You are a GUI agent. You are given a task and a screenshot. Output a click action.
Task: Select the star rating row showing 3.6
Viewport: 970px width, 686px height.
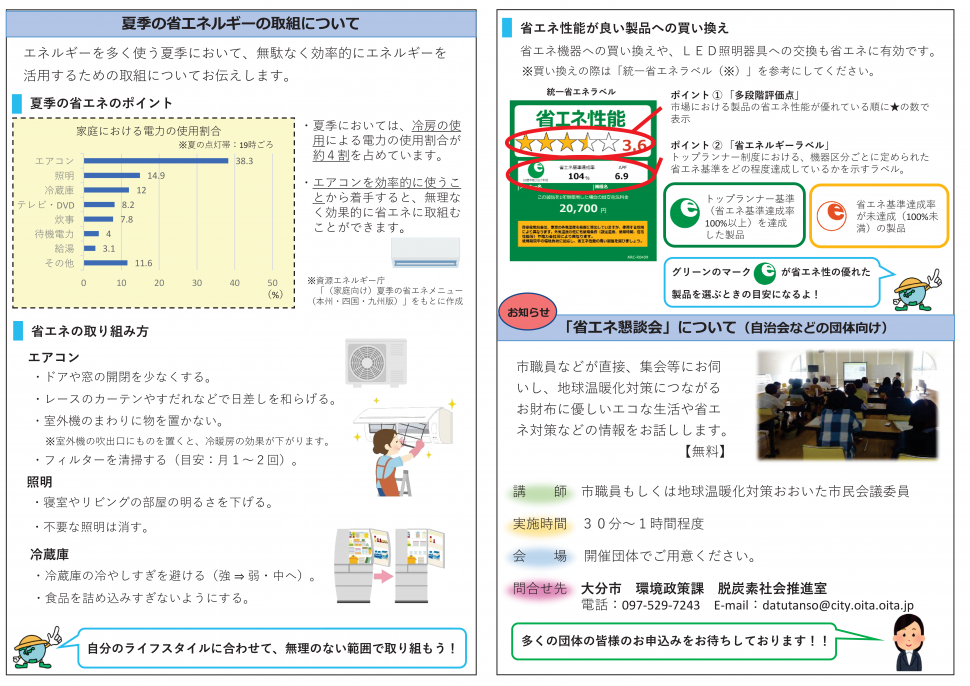click(580, 144)
